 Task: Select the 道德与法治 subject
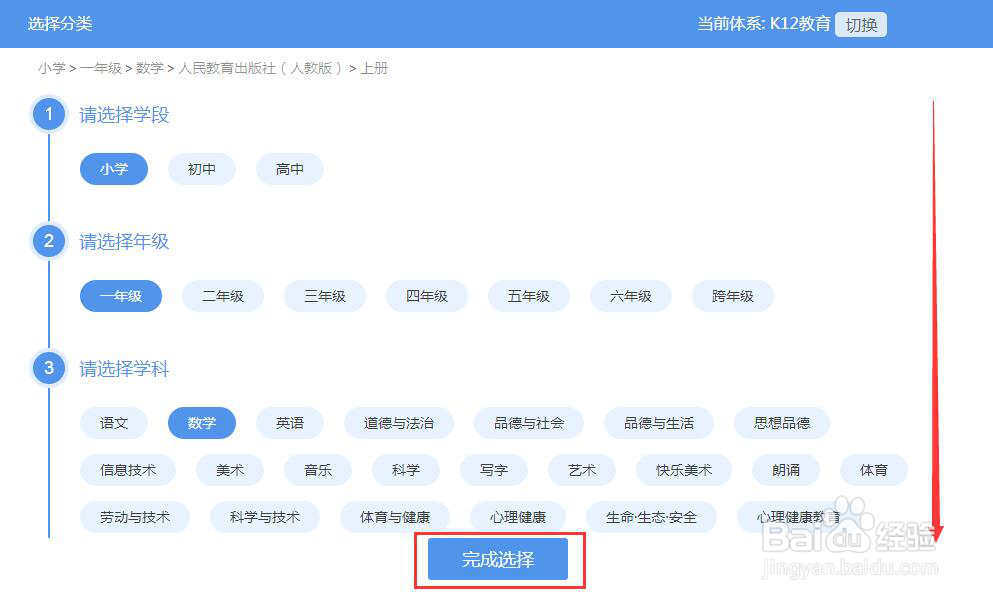[398, 423]
